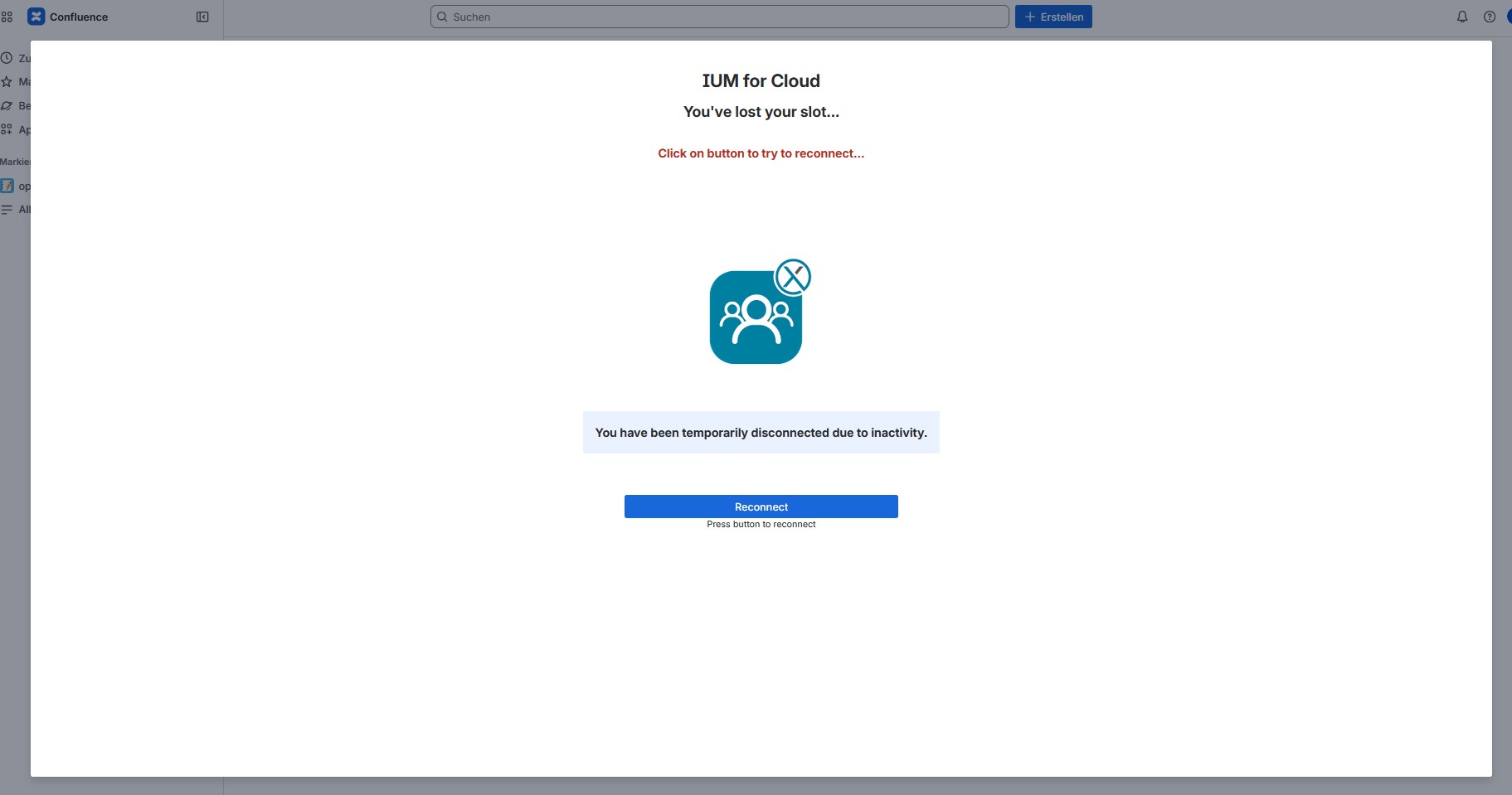Screen dimensions: 1512x795
Task: Click the clock icon in the sidebar
Action: pyautogui.click(x=7, y=58)
